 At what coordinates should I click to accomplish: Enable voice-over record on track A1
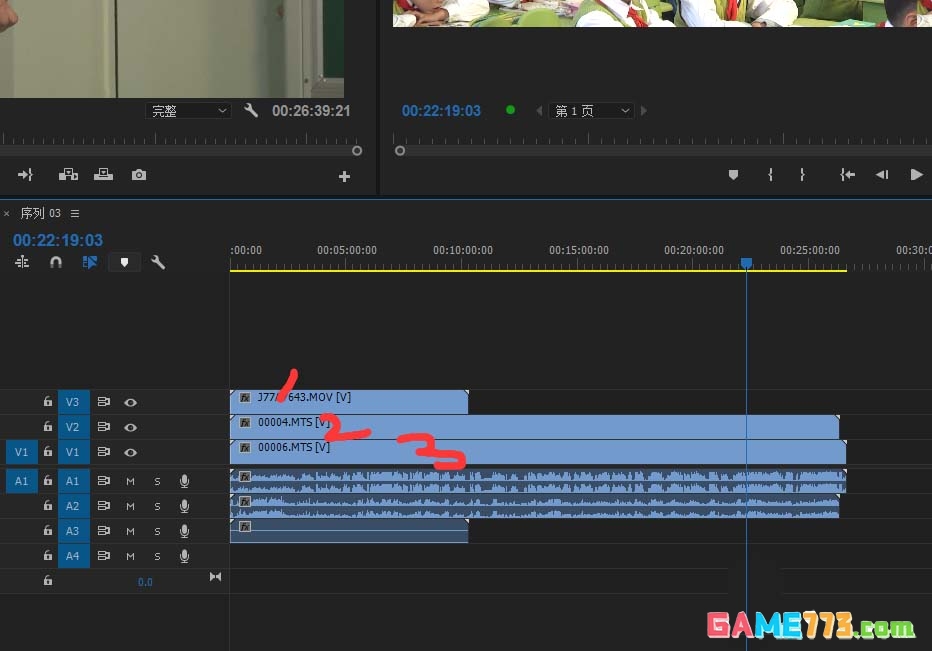coord(185,481)
